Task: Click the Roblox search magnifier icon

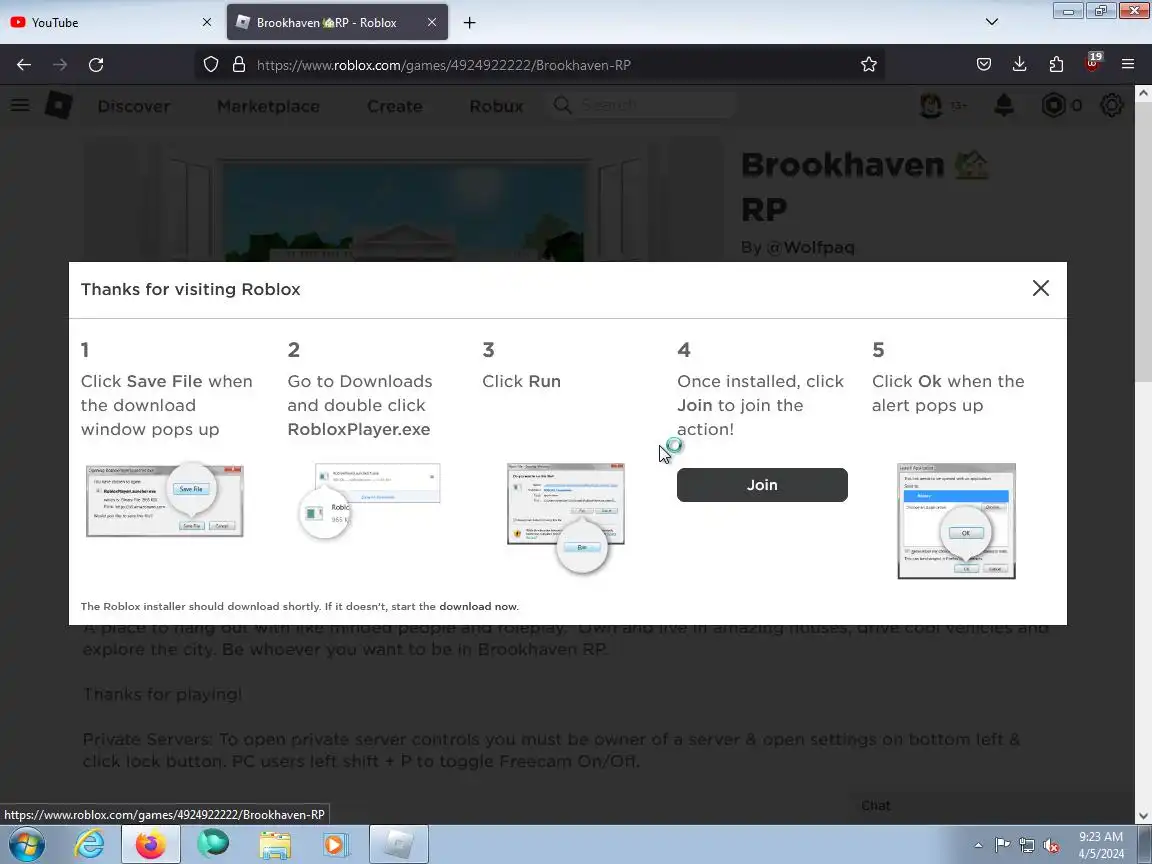Action: click(x=562, y=105)
